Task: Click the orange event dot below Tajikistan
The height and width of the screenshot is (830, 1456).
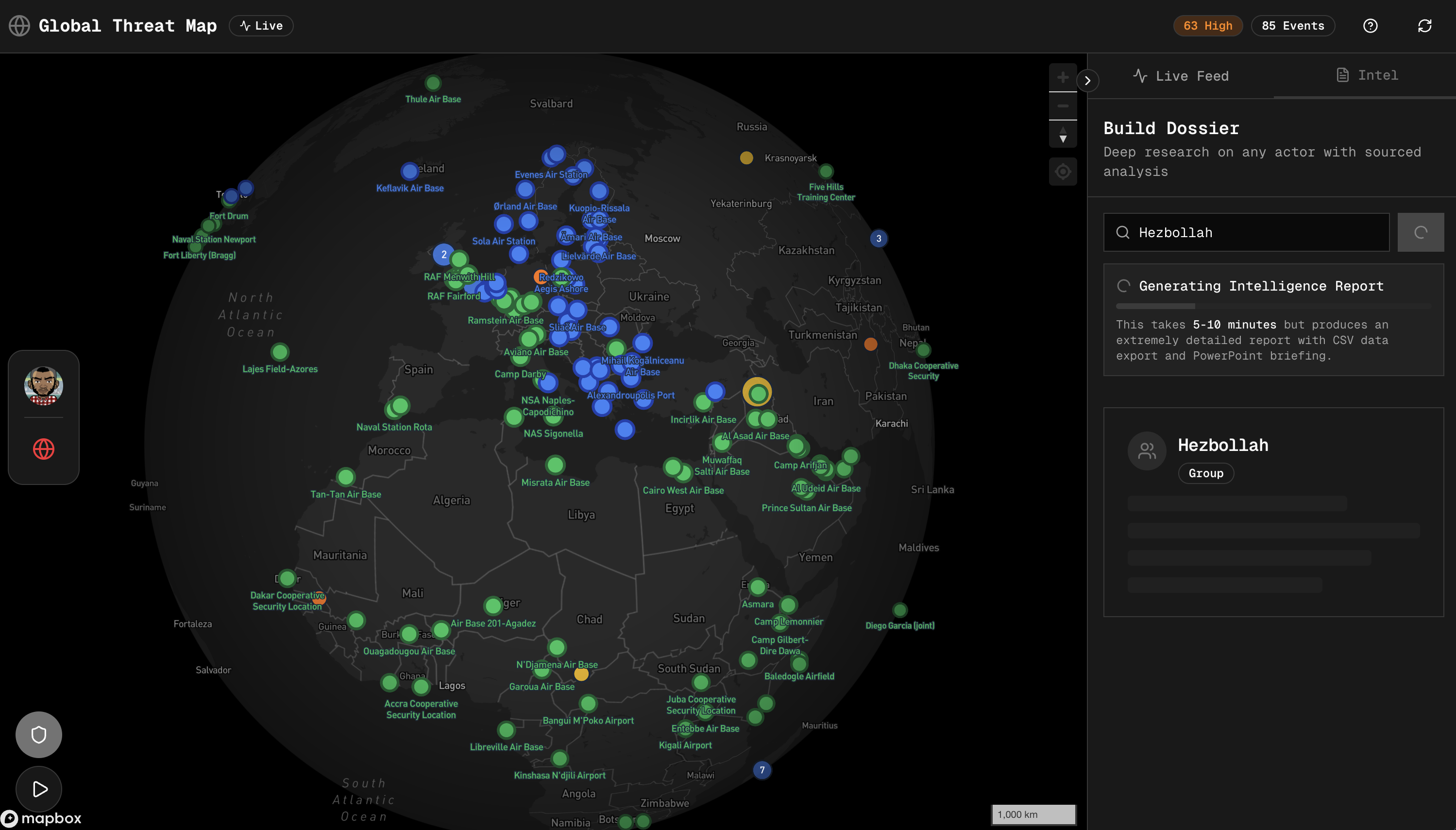Action: pyautogui.click(x=870, y=345)
